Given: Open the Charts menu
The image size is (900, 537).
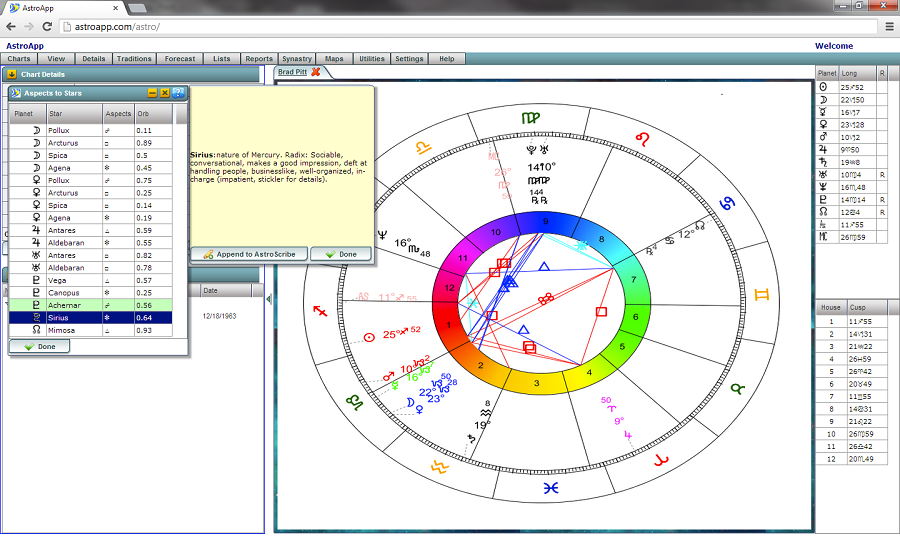Looking at the screenshot, I should [19, 59].
